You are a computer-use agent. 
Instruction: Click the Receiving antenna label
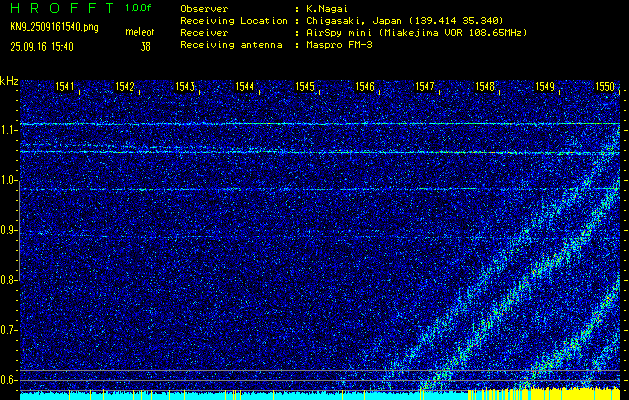pyautogui.click(x=231, y=45)
